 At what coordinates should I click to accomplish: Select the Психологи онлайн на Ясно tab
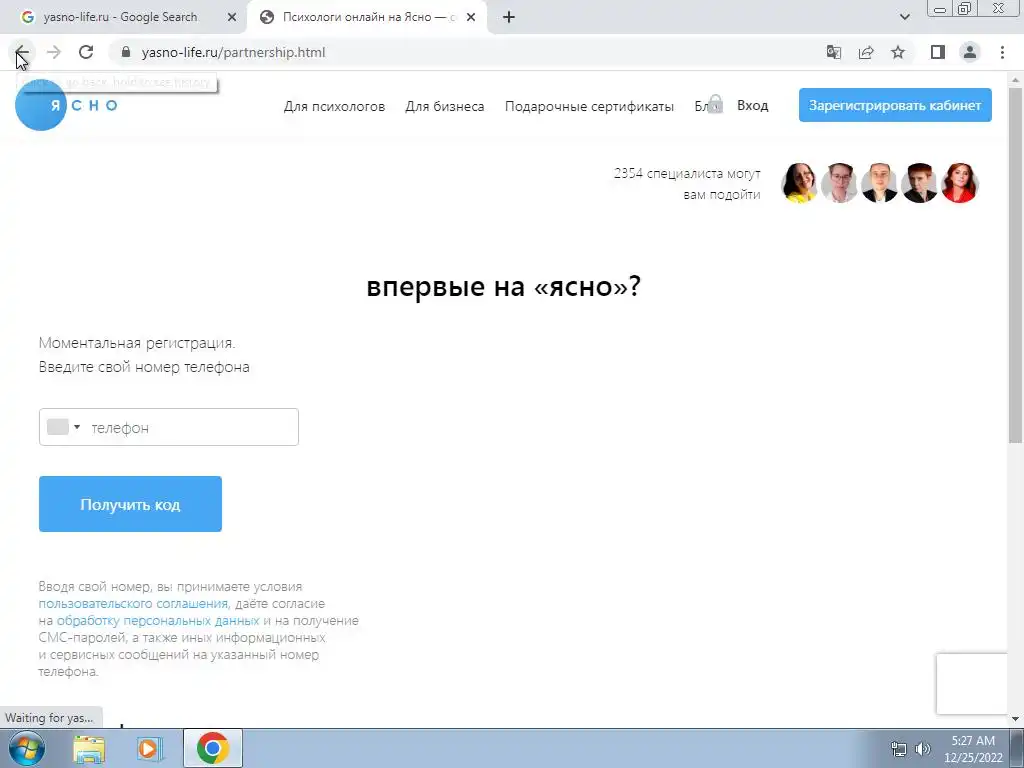click(366, 18)
